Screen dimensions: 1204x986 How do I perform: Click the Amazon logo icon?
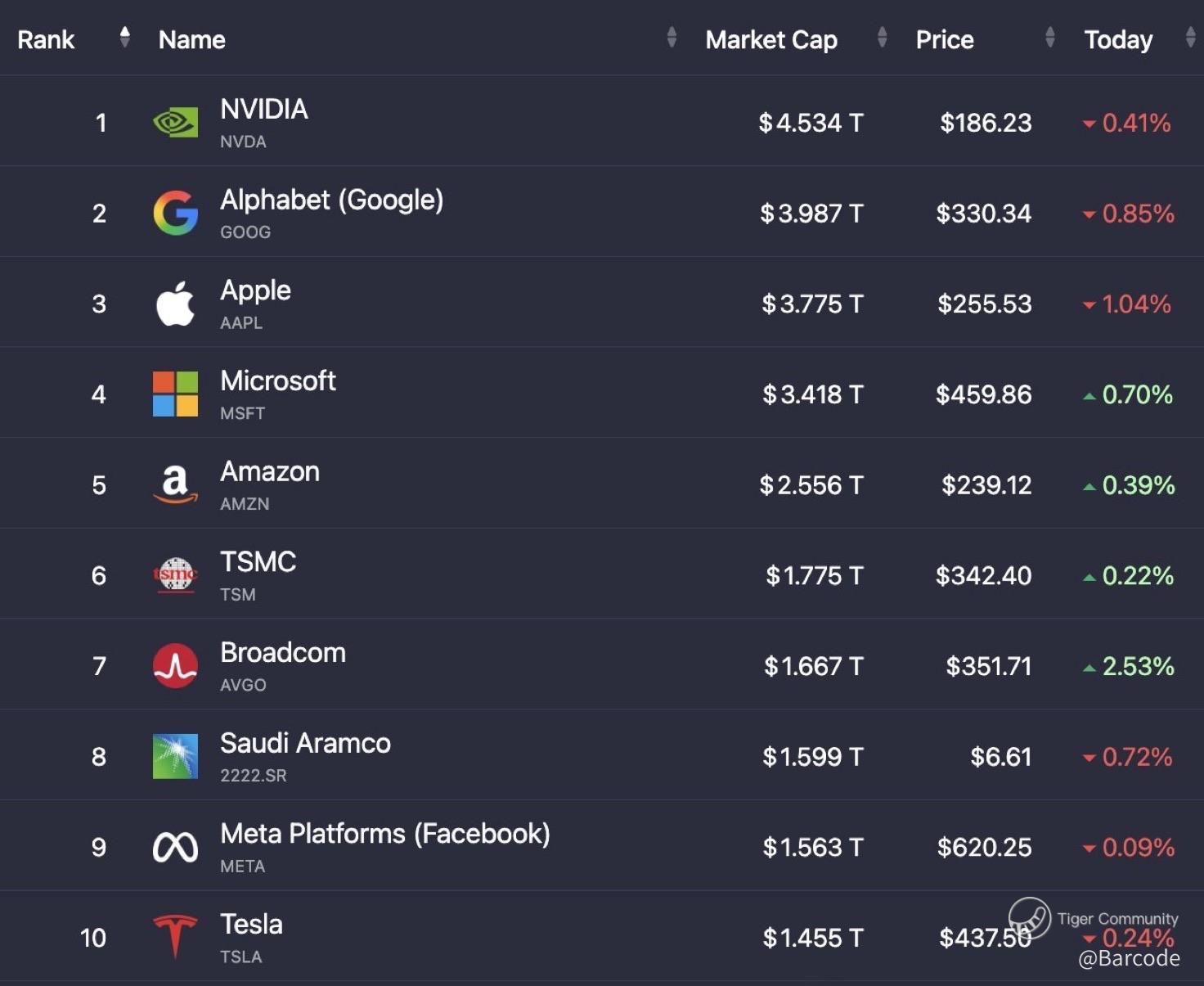pyautogui.click(x=175, y=485)
